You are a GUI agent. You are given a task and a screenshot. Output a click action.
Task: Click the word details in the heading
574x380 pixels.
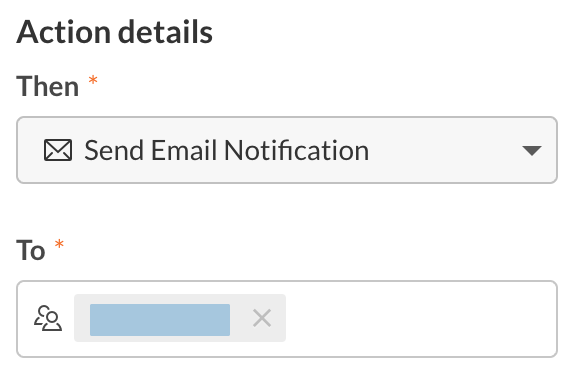(x=165, y=32)
